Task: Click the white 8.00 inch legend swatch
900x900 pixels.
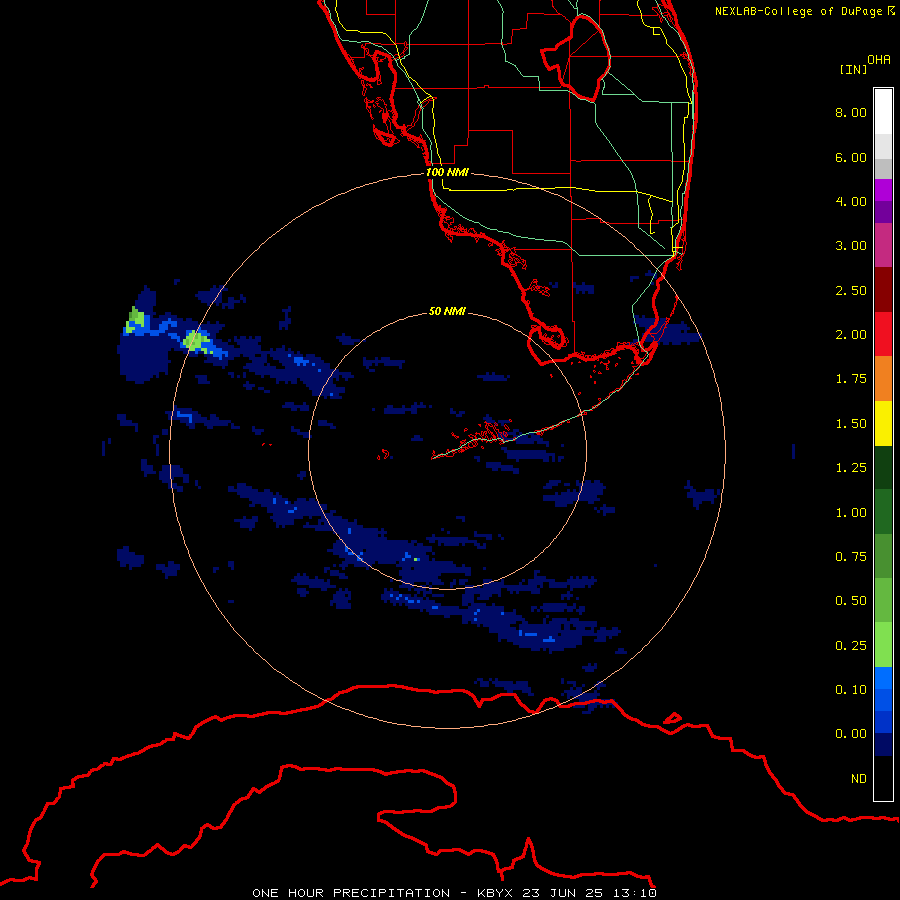Action: pyautogui.click(x=883, y=112)
